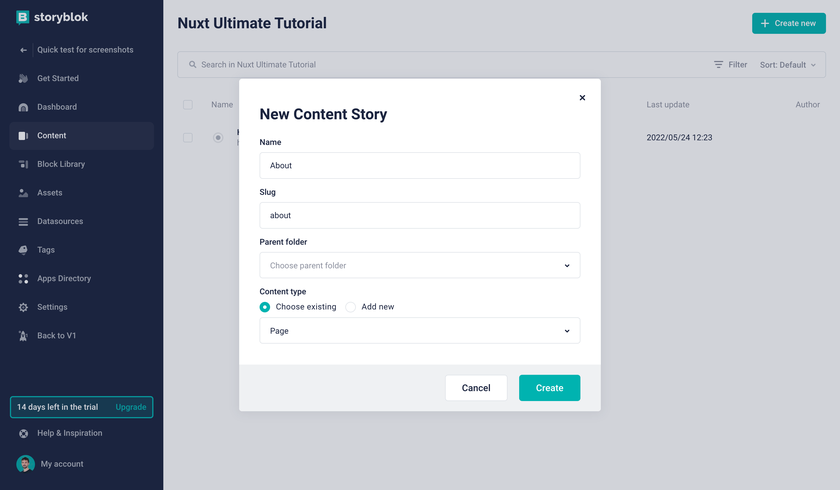This screenshot has width=840, height=490.
Task: Close the New Content Story dialog
Action: pos(582,97)
